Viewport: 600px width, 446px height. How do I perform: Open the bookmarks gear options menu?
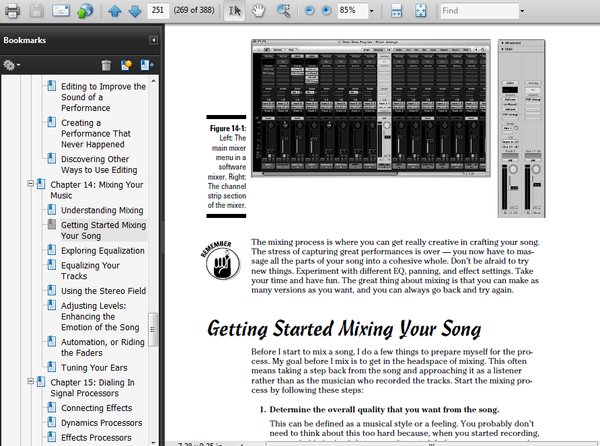[x=12, y=65]
